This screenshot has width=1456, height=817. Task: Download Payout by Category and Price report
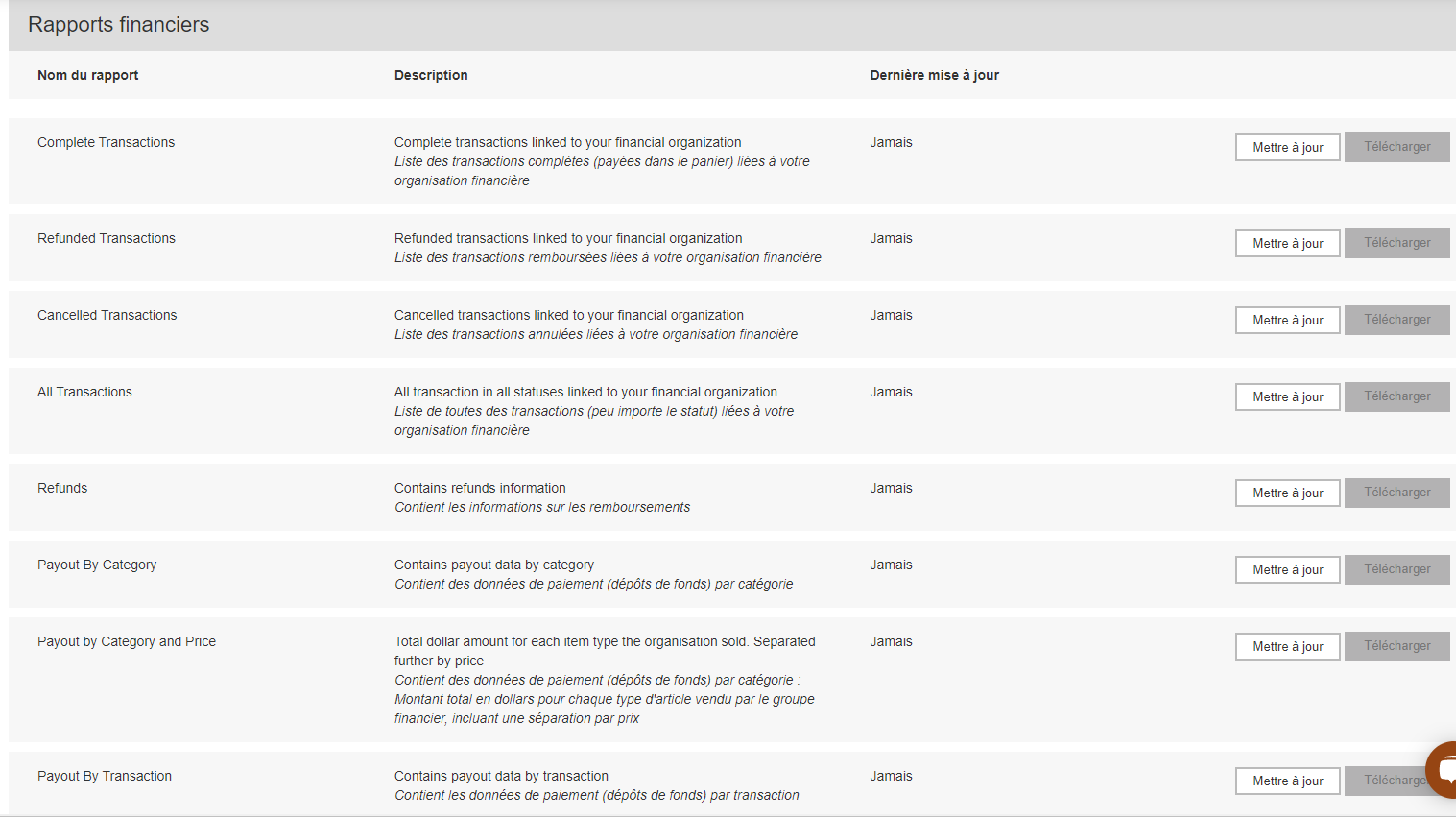click(x=1396, y=646)
